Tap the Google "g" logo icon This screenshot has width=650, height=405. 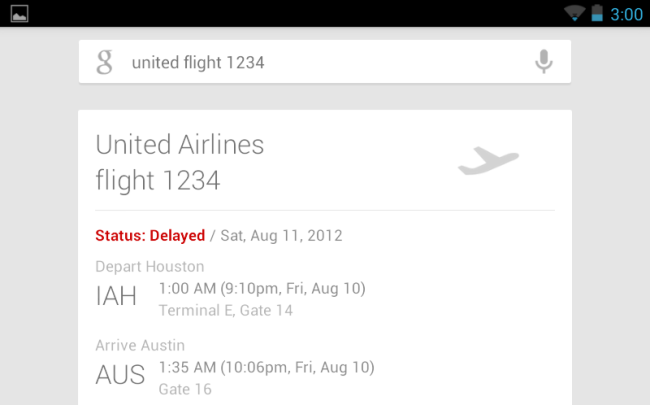[x=104, y=63]
